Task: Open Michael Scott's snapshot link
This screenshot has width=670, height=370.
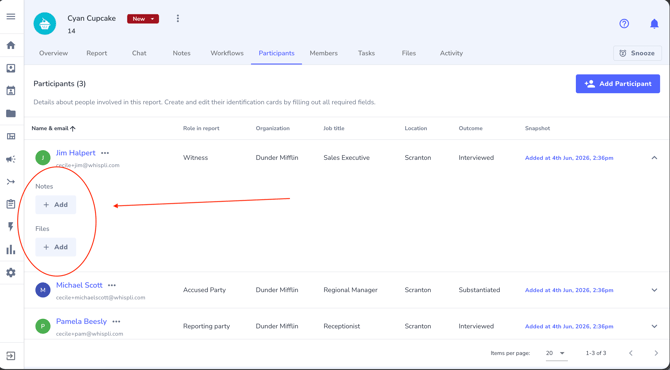Action: [x=569, y=290]
